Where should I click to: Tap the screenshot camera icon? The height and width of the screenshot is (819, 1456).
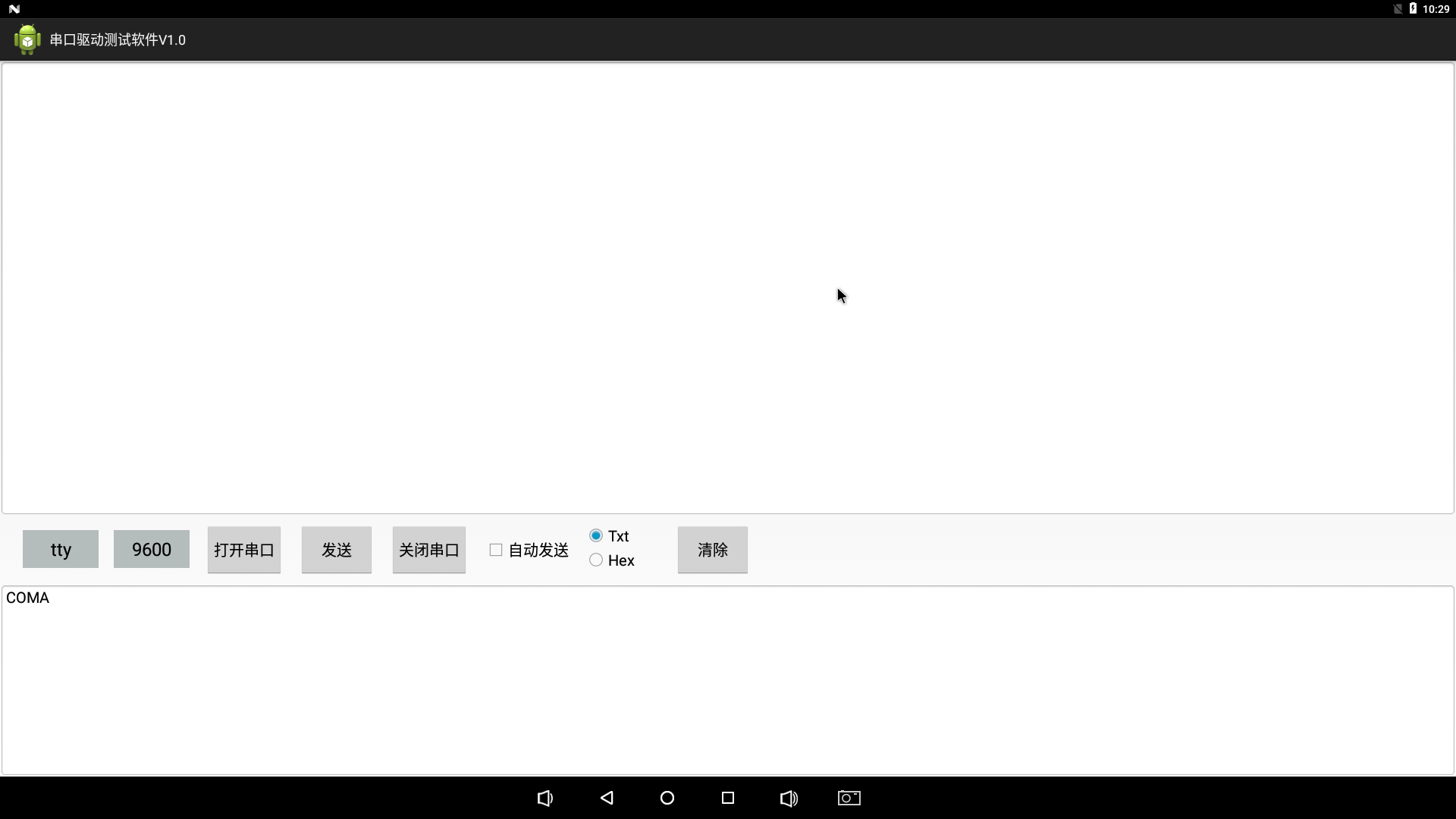pyautogui.click(x=849, y=798)
